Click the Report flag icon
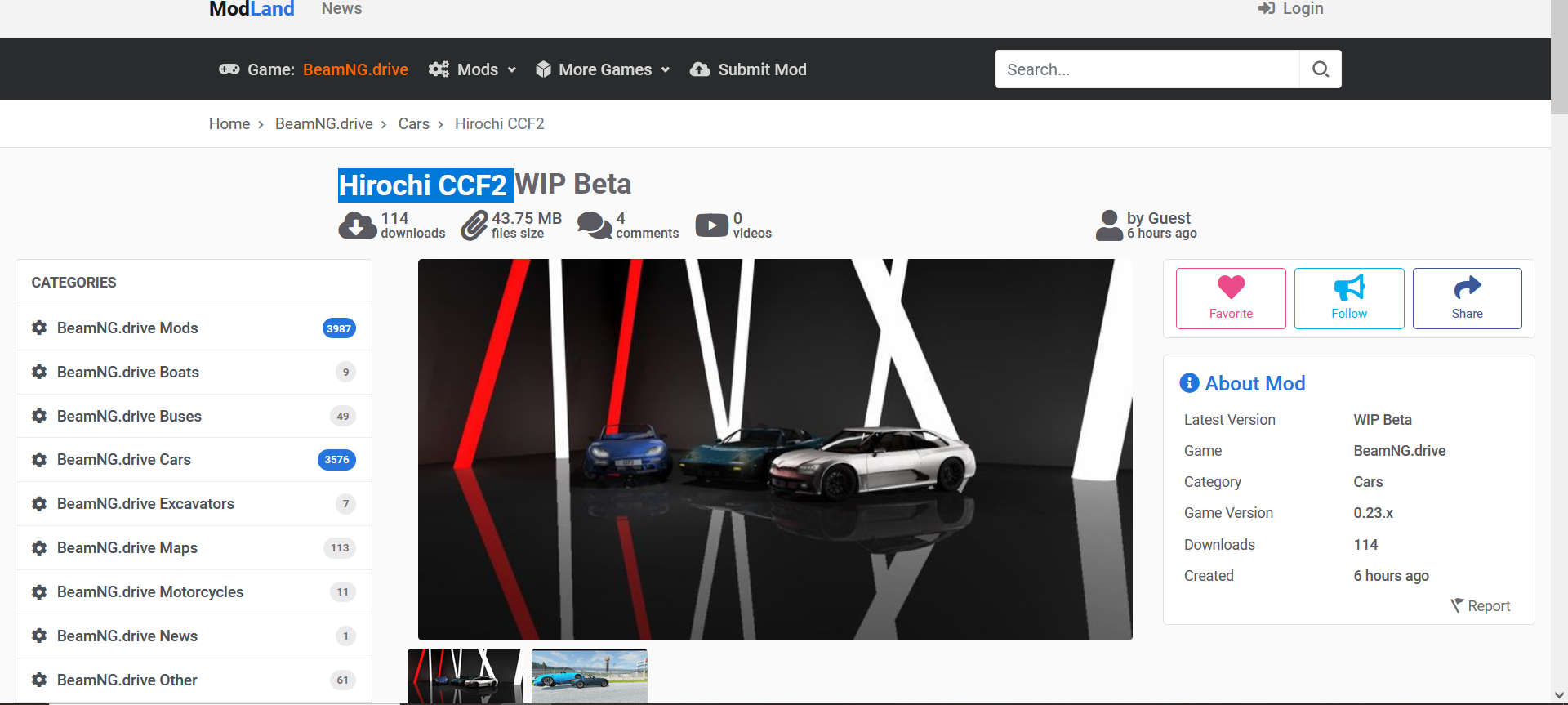This screenshot has width=1568, height=705. (1456, 605)
